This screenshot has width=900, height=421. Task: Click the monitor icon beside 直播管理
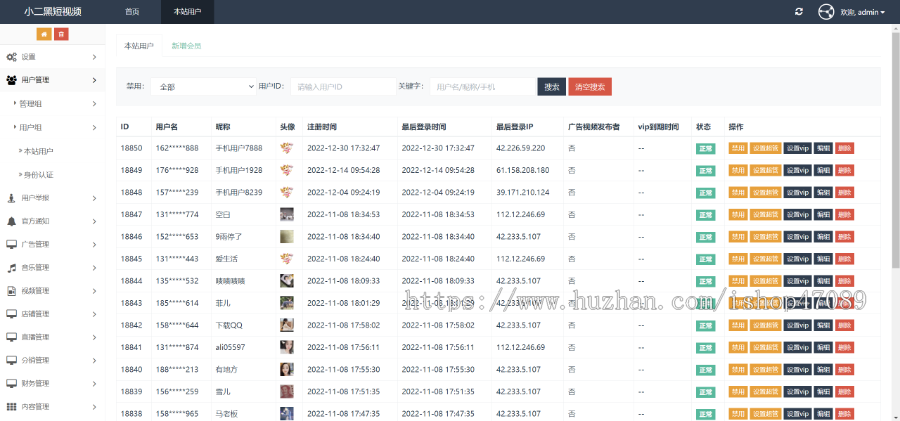click(11, 337)
